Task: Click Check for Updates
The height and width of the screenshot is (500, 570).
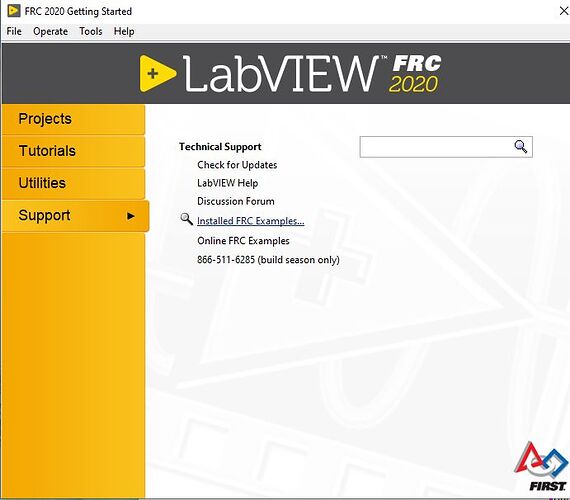Action: [237, 165]
